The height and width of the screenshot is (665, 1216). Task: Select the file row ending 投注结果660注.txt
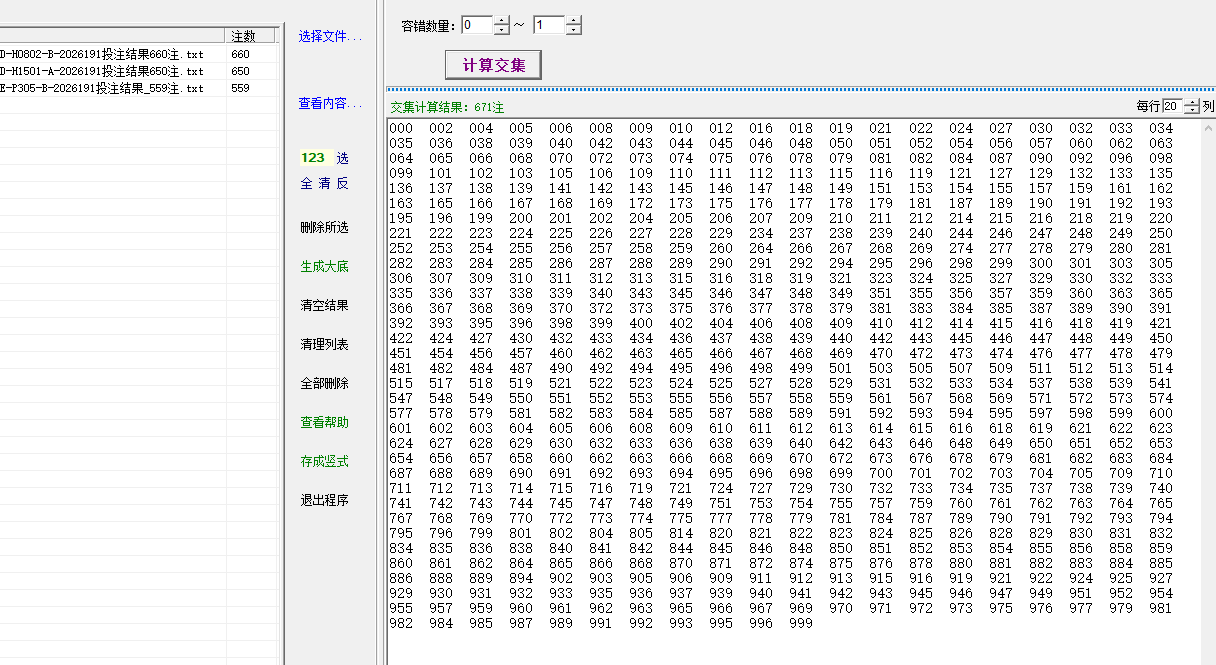coord(139,55)
